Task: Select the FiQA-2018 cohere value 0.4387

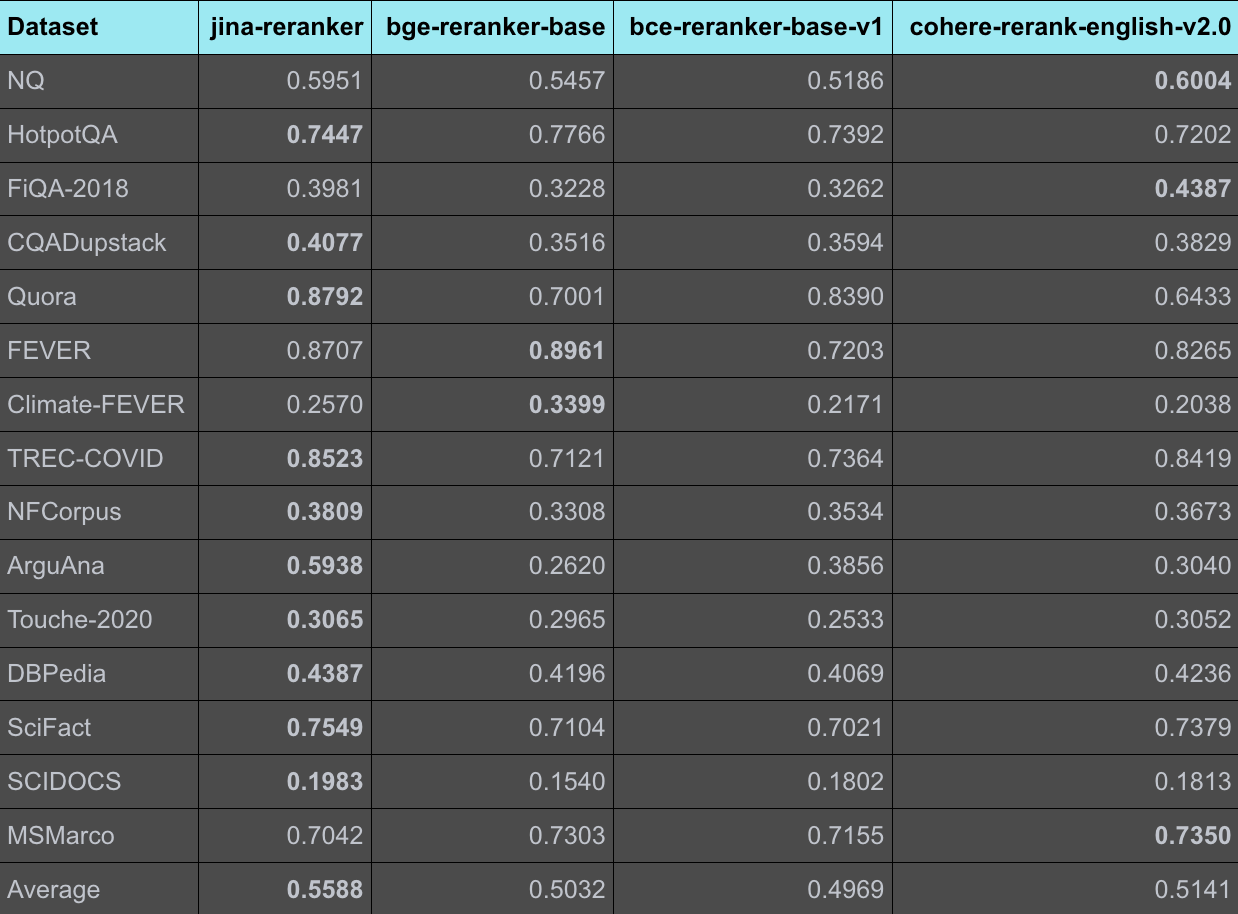Action: [1193, 189]
